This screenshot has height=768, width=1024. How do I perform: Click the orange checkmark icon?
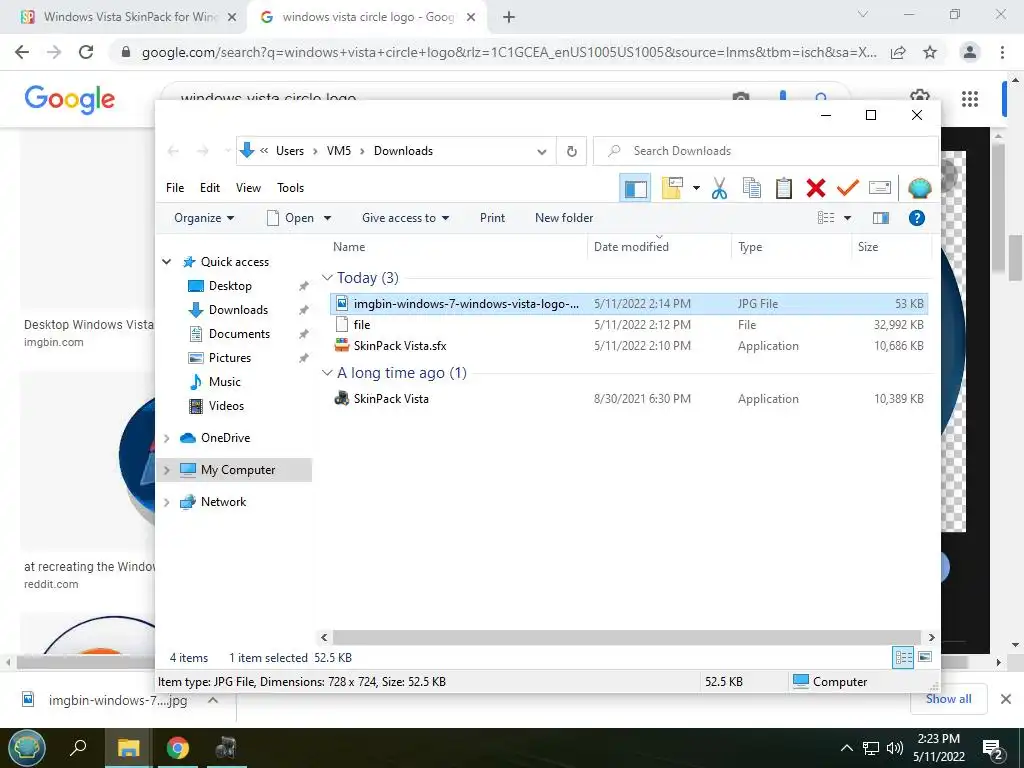click(x=848, y=188)
